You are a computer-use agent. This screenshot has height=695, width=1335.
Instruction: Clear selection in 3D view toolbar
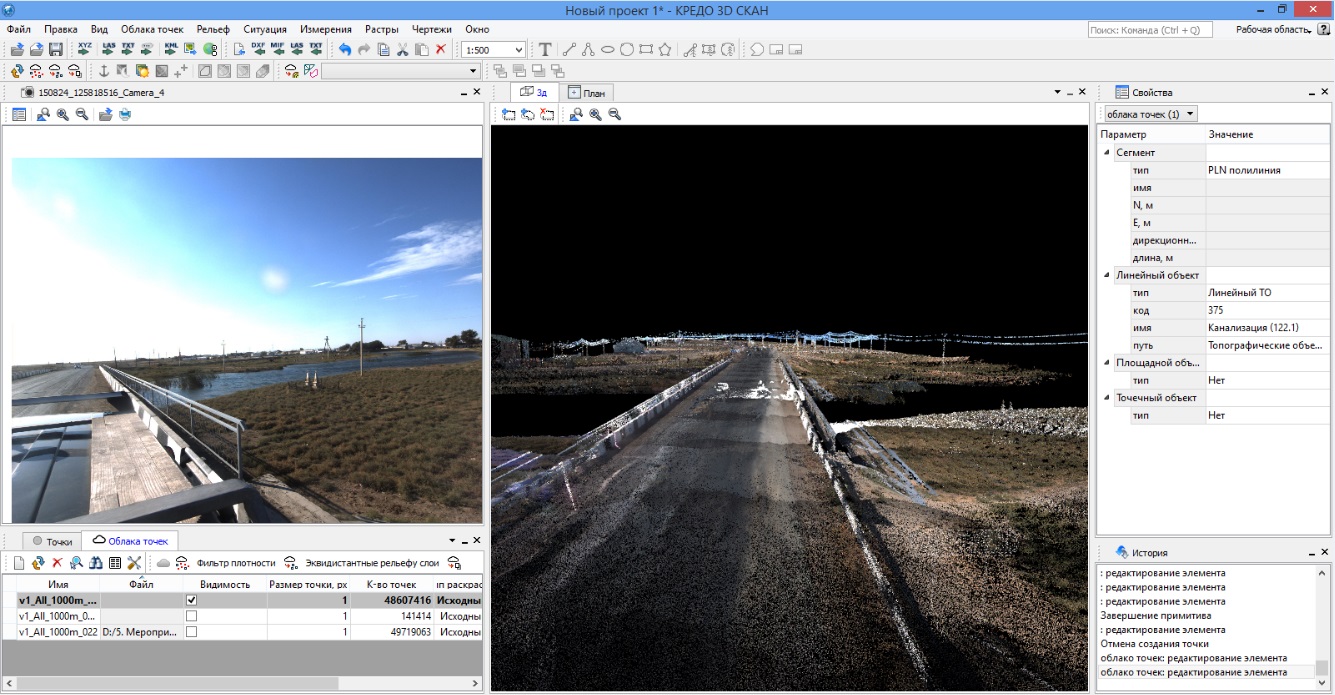(547, 115)
